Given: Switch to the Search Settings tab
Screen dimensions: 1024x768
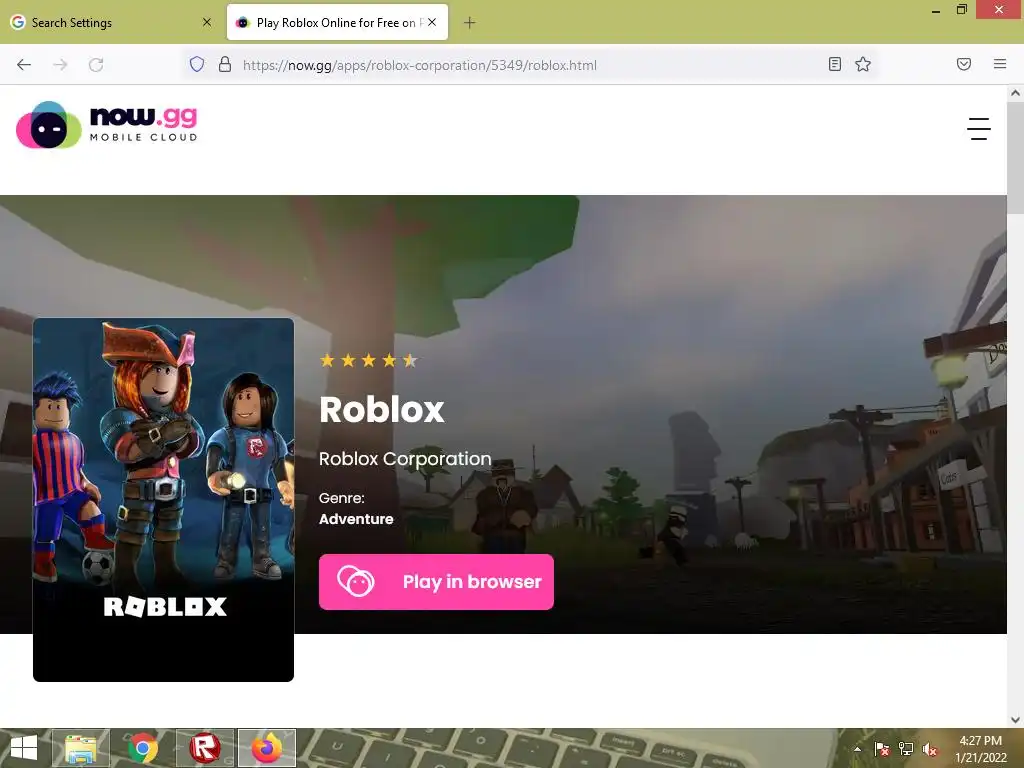Looking at the screenshot, I should pyautogui.click(x=111, y=22).
